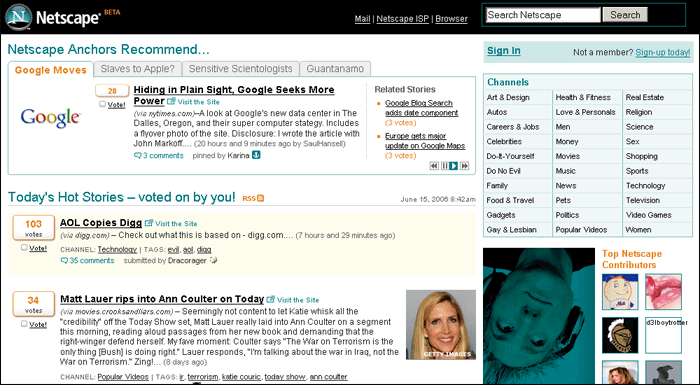This screenshot has height=385, width=700.
Task: Open the Mail link in the header
Action: tap(362, 19)
